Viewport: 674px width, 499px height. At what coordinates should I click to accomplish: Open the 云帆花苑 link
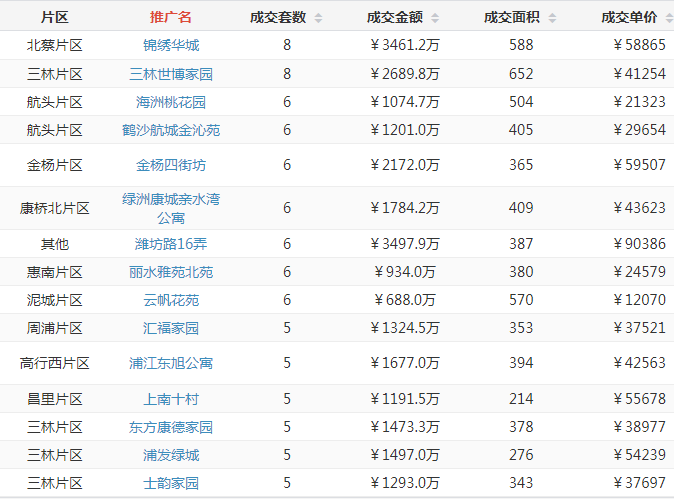coord(171,300)
